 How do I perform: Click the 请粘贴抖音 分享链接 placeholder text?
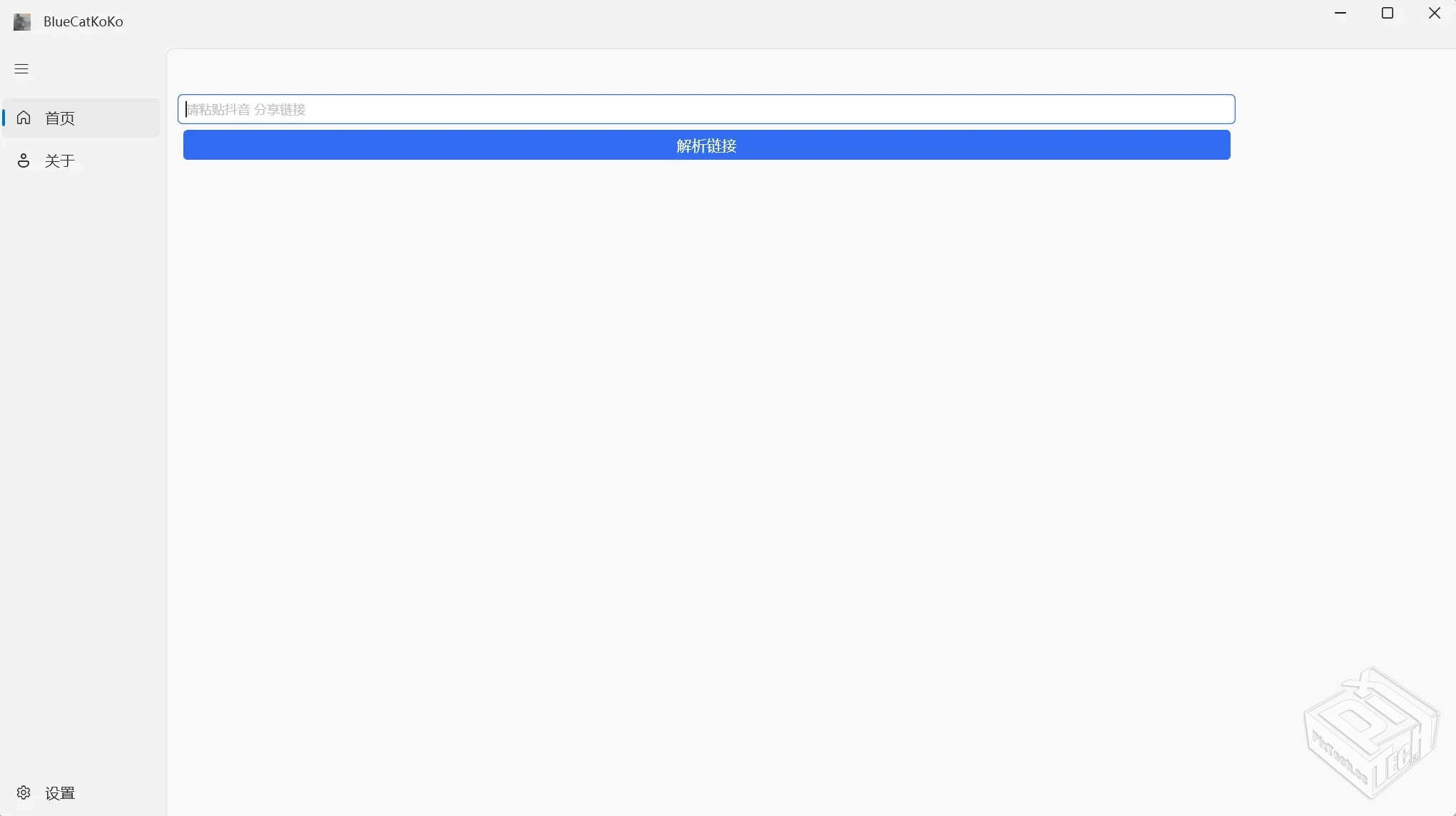coord(246,109)
